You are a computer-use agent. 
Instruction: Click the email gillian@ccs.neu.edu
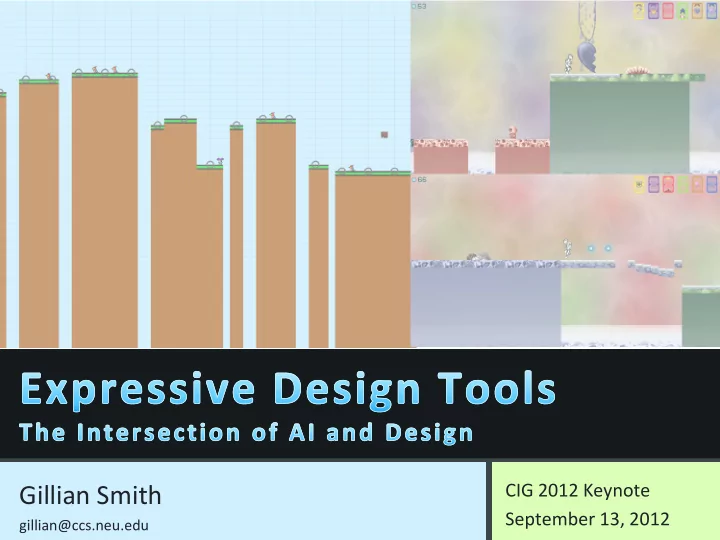(84, 525)
